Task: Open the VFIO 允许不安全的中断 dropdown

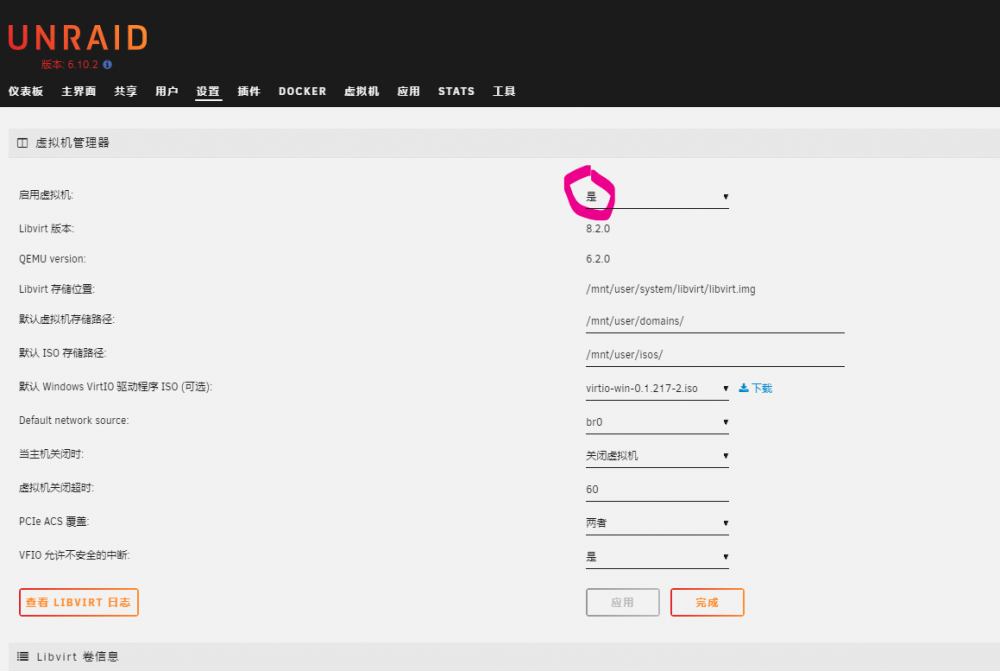Action: tap(657, 557)
